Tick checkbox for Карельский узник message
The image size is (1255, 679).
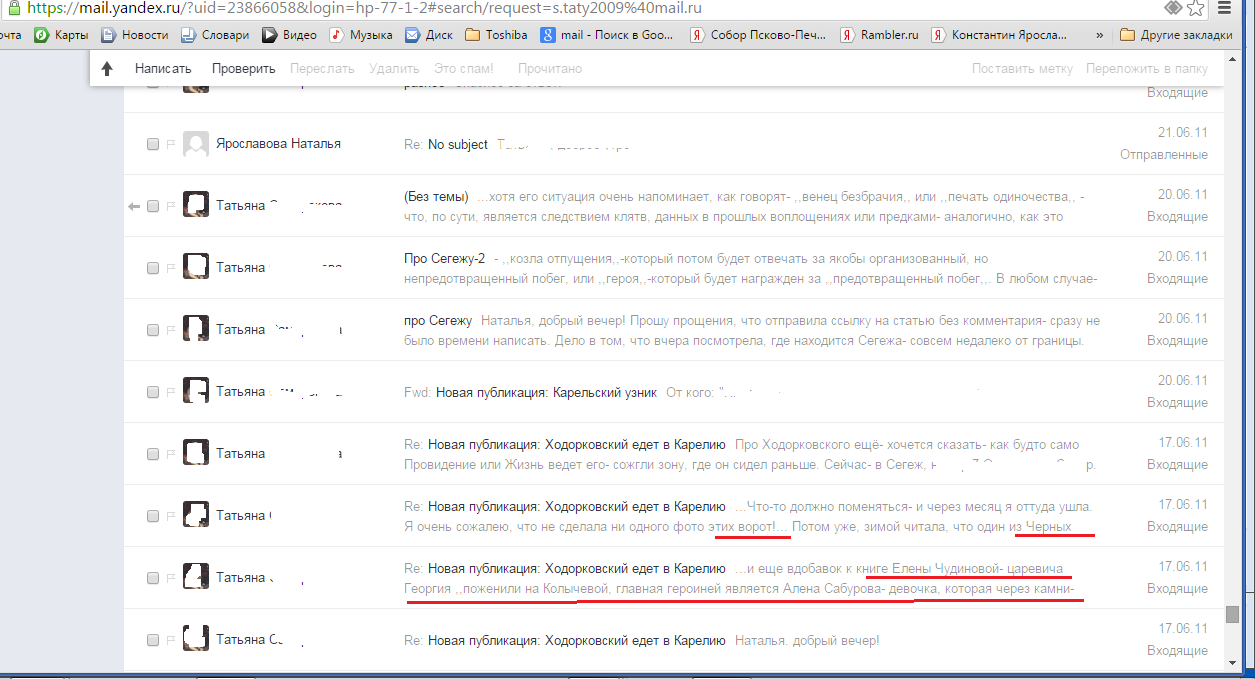click(x=153, y=392)
